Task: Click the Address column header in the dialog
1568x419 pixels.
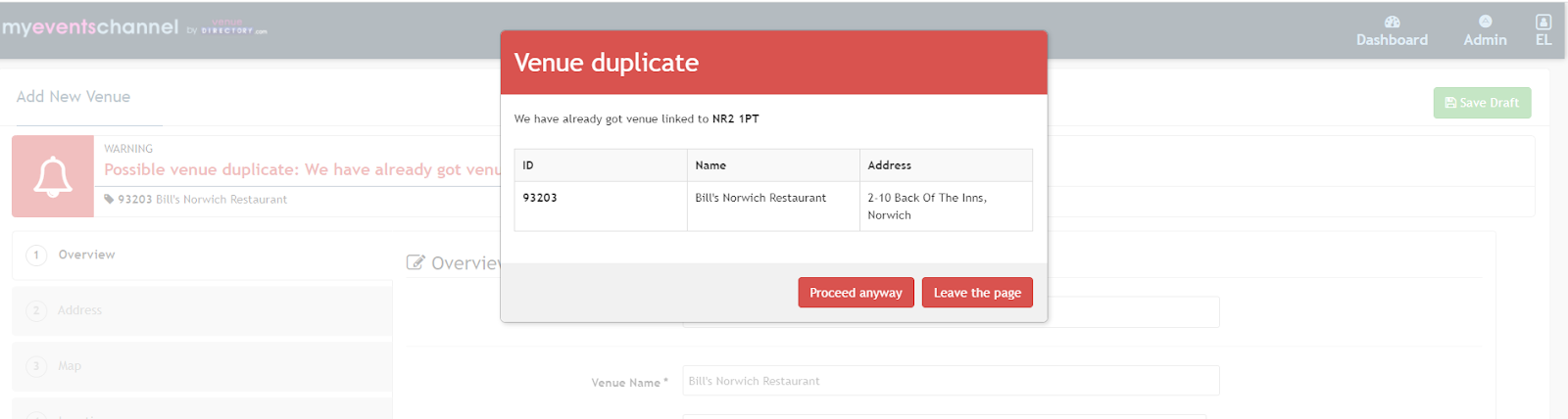Action: [x=946, y=165]
